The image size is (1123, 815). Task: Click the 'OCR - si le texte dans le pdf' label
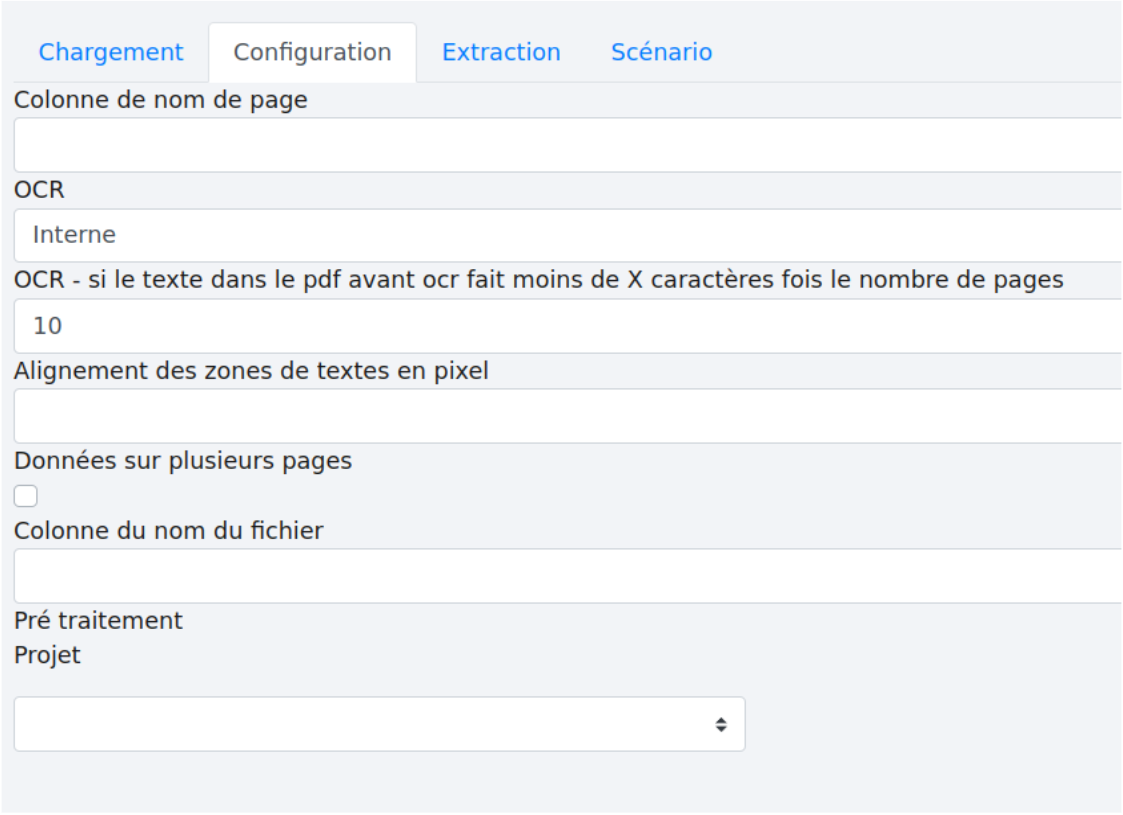pyautogui.click(x=538, y=281)
